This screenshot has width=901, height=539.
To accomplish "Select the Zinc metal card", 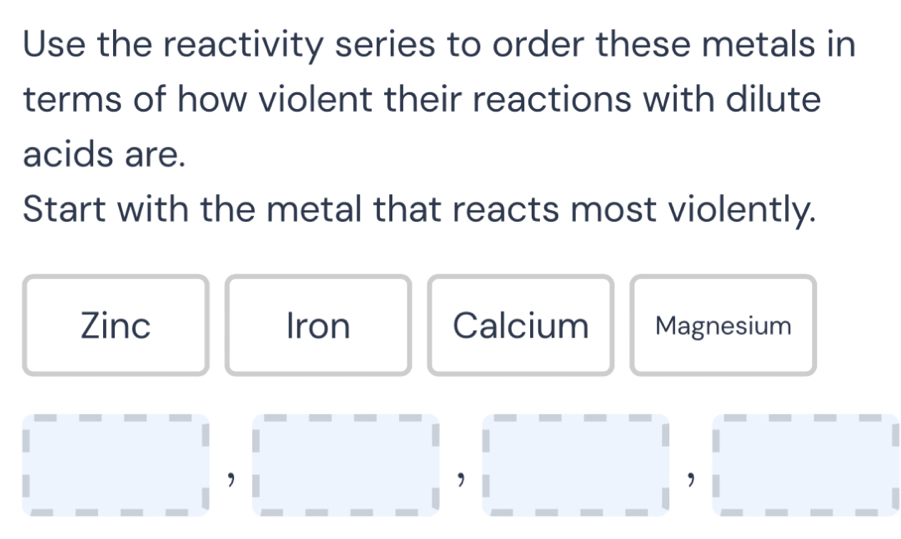I will pos(116,326).
